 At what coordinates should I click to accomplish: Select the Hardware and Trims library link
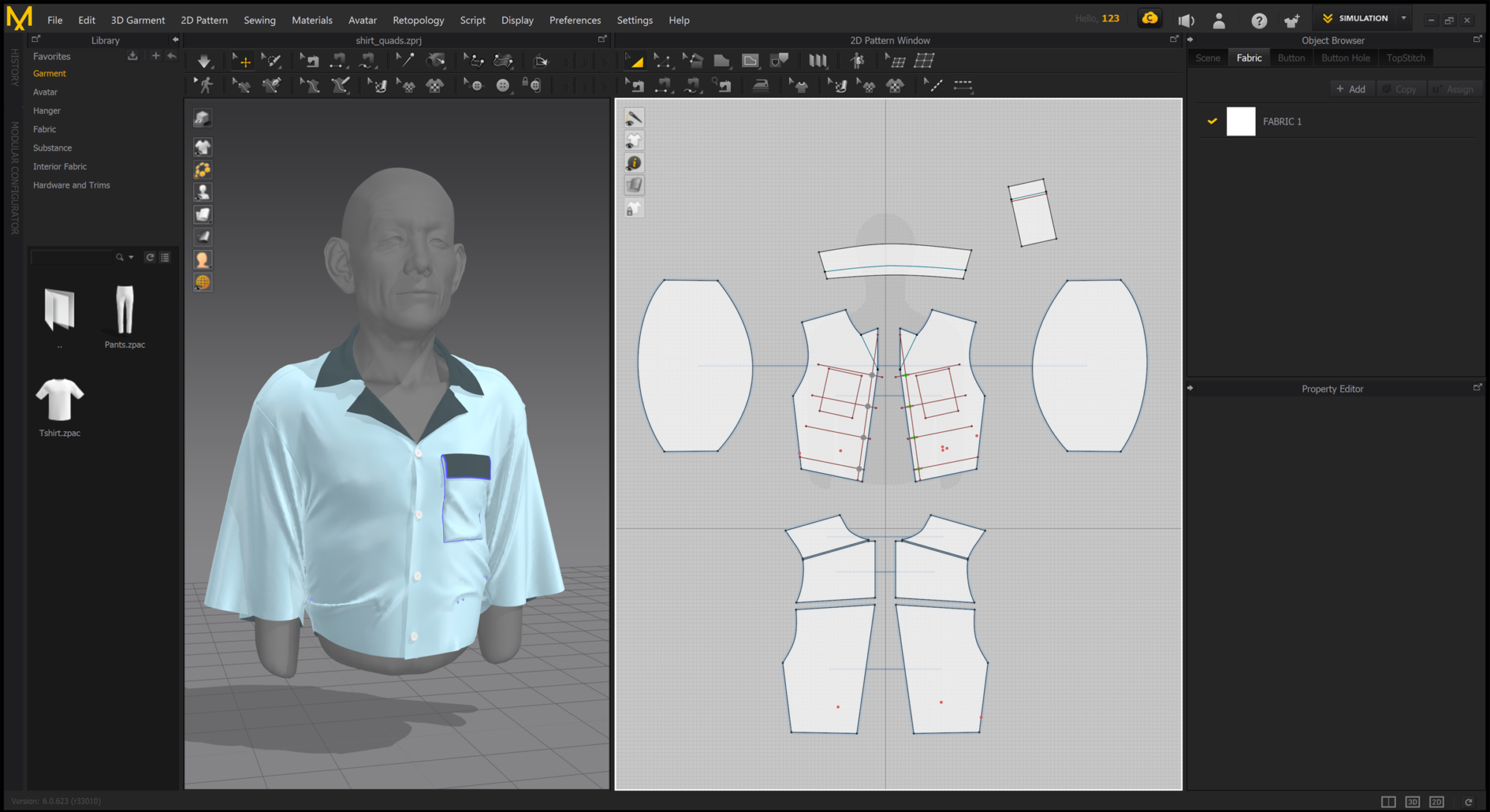[x=72, y=185]
